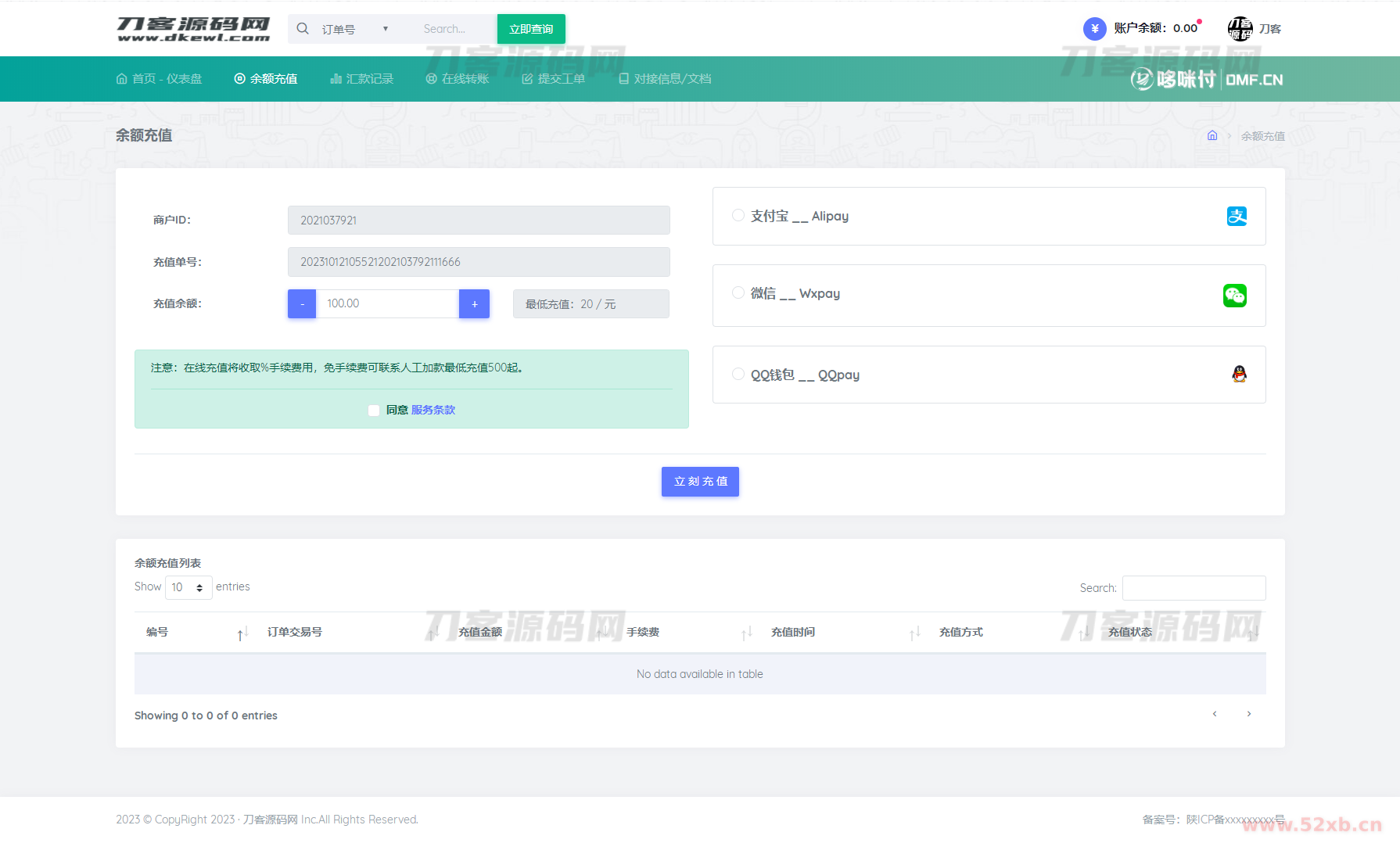Viewport: 1400px width, 843px height.
Task: Increase recharge amount with plus button
Action: [474, 304]
